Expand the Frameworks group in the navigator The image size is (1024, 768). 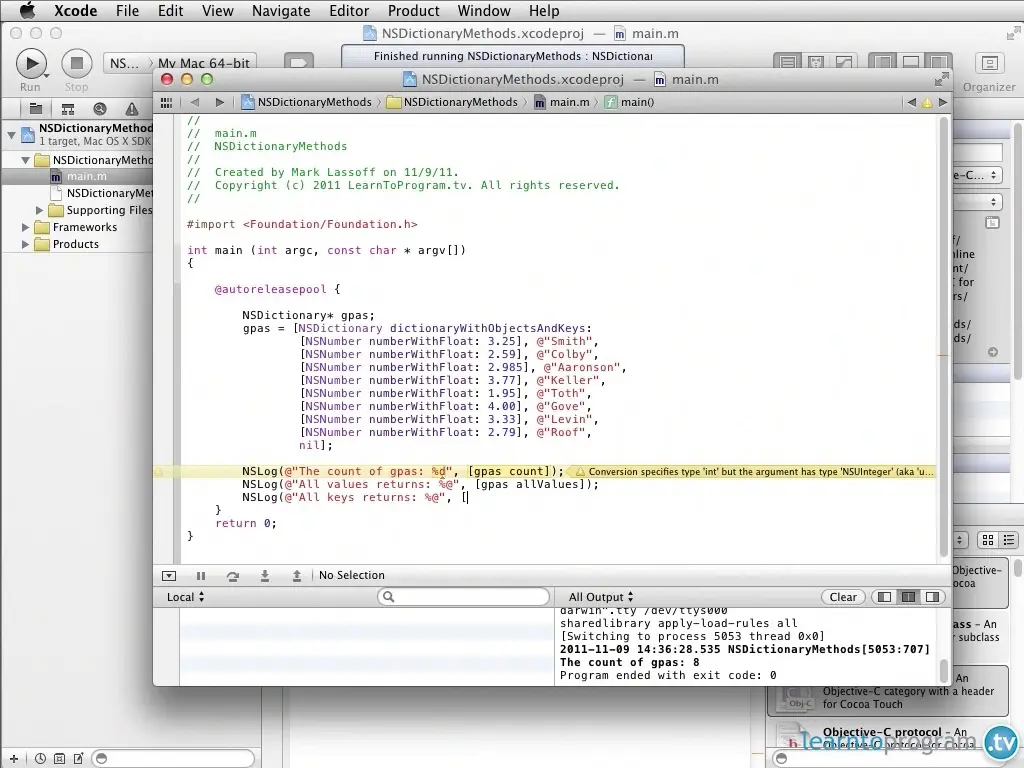[27, 227]
